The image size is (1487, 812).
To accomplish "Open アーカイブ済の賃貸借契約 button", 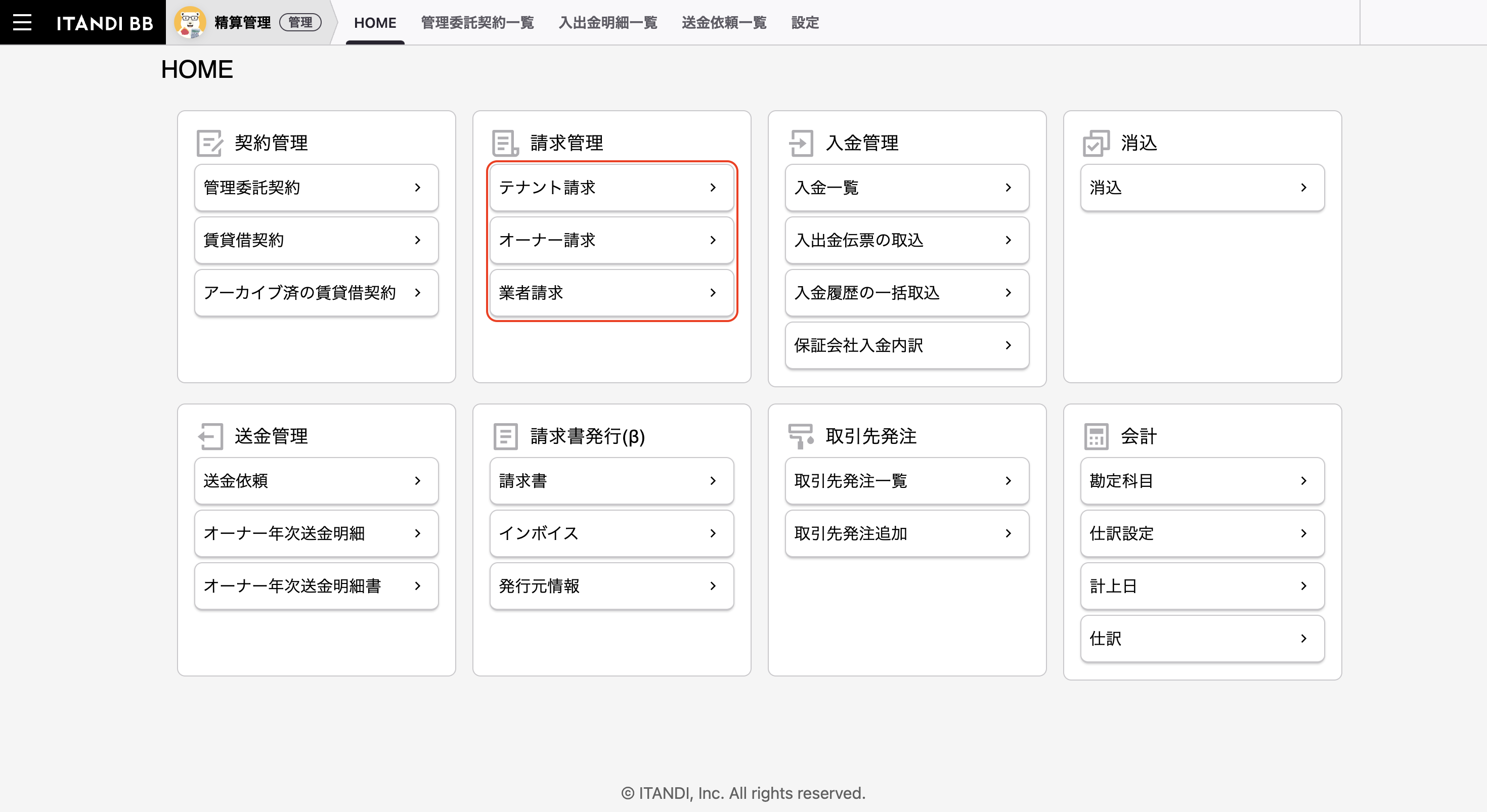I will (x=316, y=293).
